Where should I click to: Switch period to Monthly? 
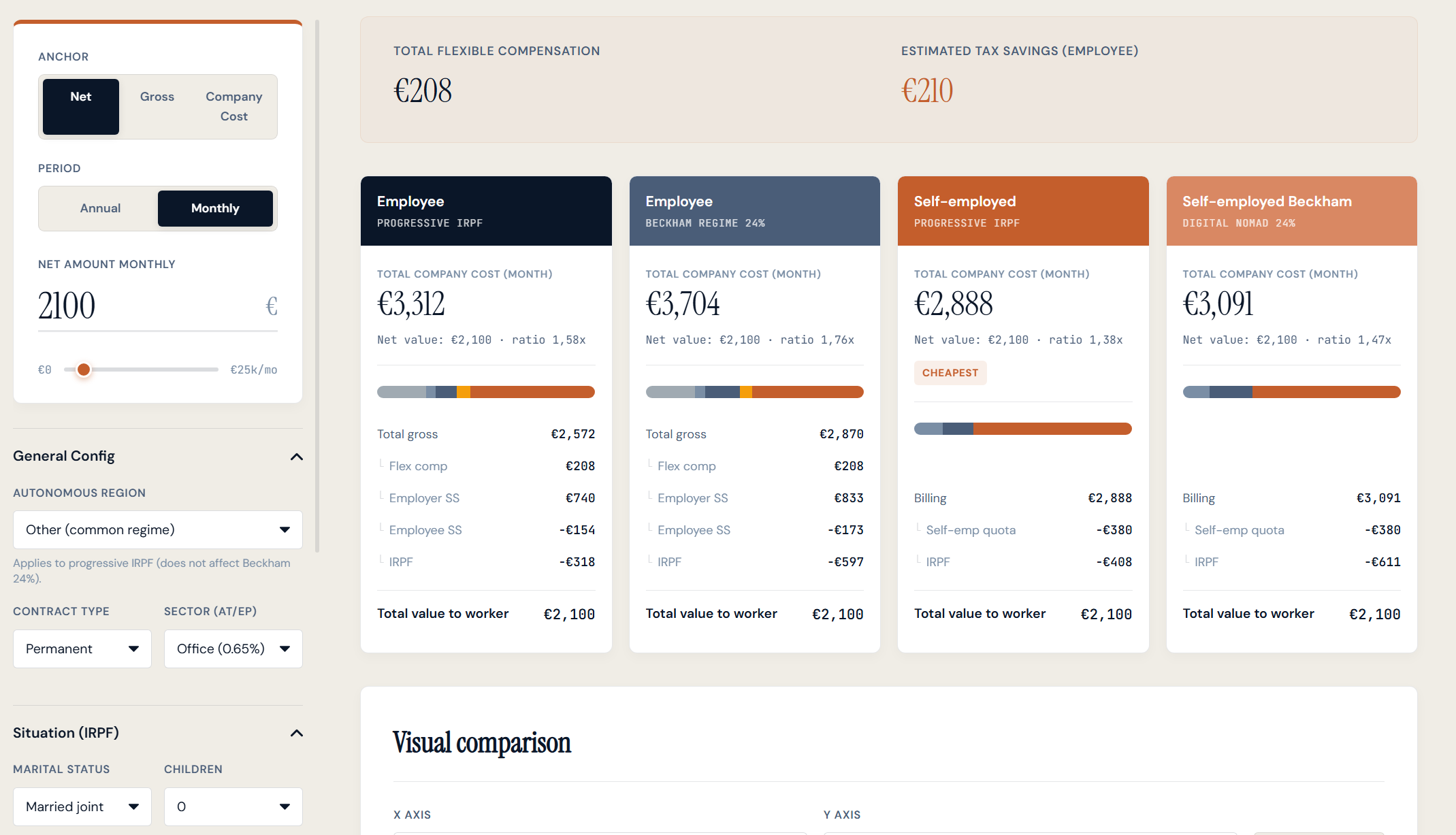[x=215, y=208]
